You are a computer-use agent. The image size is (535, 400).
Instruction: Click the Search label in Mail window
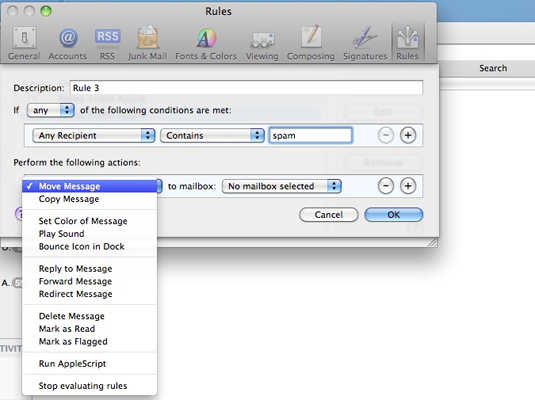493,68
